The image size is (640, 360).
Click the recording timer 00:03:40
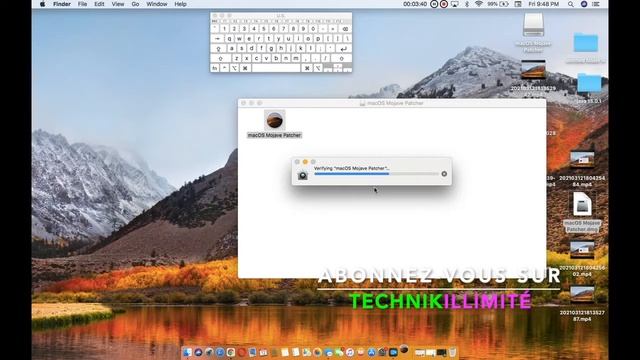coord(415,4)
